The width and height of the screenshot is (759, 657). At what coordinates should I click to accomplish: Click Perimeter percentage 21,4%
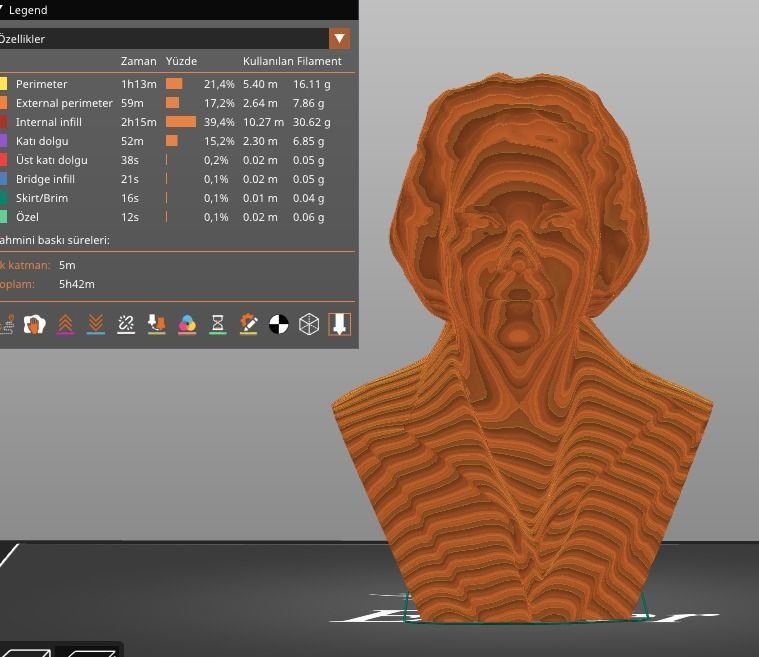click(x=219, y=84)
